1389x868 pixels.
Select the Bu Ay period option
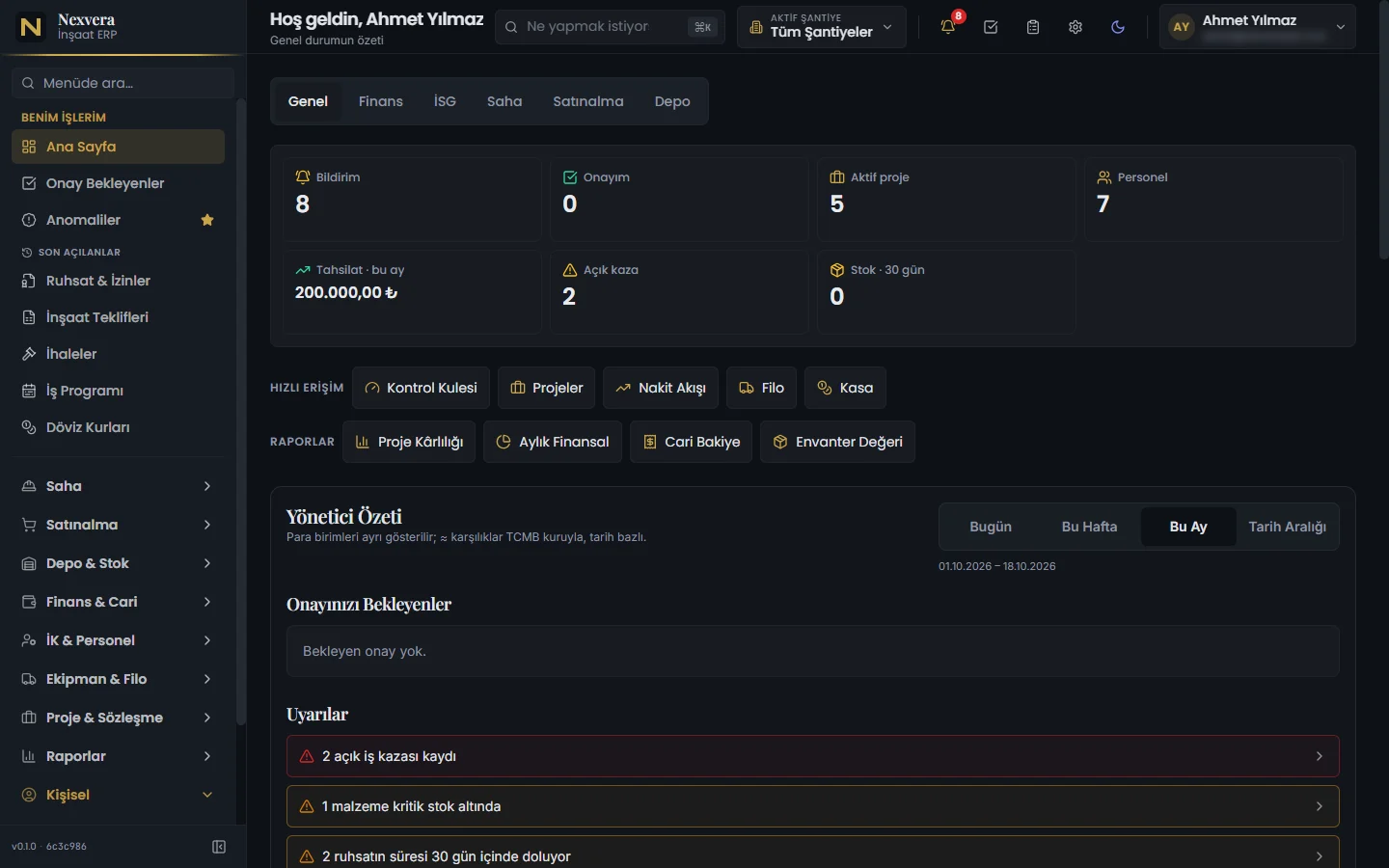[1188, 527]
